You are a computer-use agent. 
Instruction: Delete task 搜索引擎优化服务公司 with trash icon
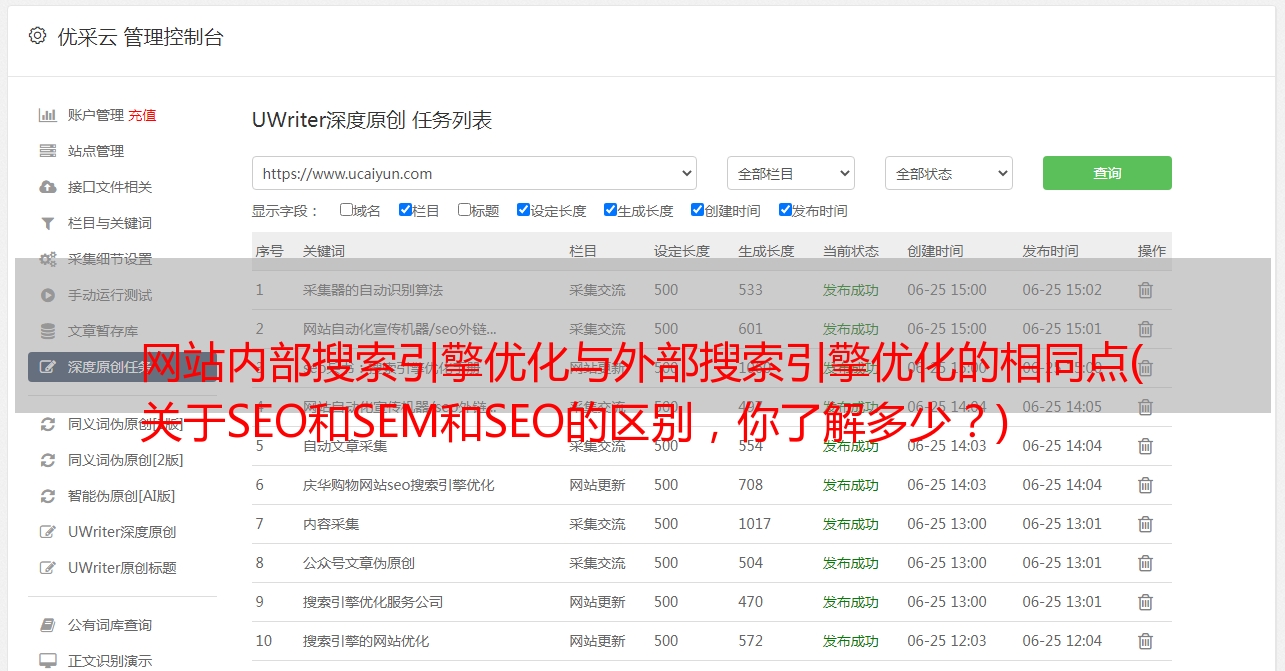[x=1146, y=602]
